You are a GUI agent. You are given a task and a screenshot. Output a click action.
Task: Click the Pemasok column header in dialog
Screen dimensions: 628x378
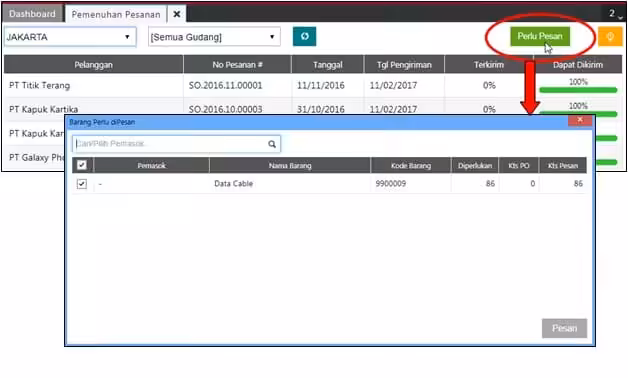(x=151, y=165)
